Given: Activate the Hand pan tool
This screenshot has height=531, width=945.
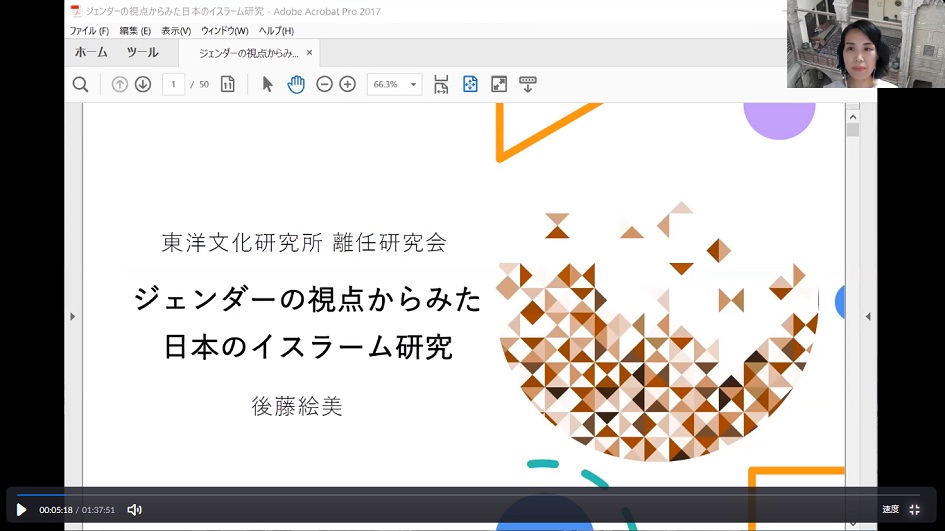Looking at the screenshot, I should click(x=296, y=84).
